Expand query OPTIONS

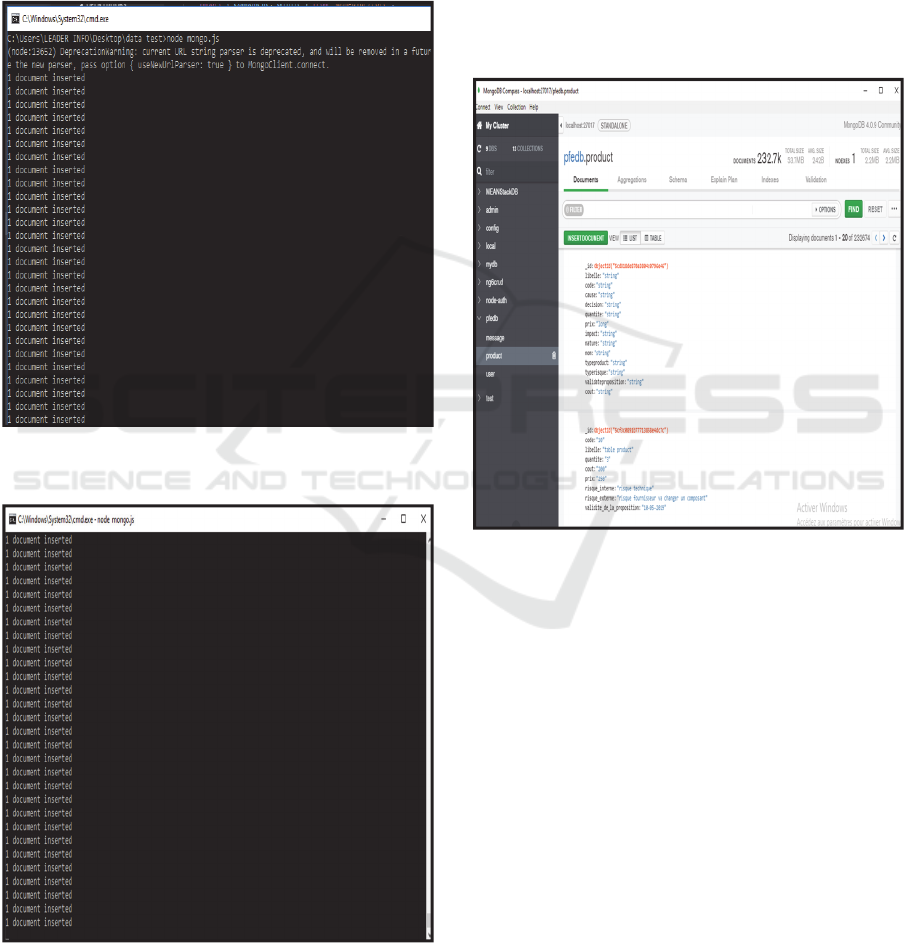point(826,209)
